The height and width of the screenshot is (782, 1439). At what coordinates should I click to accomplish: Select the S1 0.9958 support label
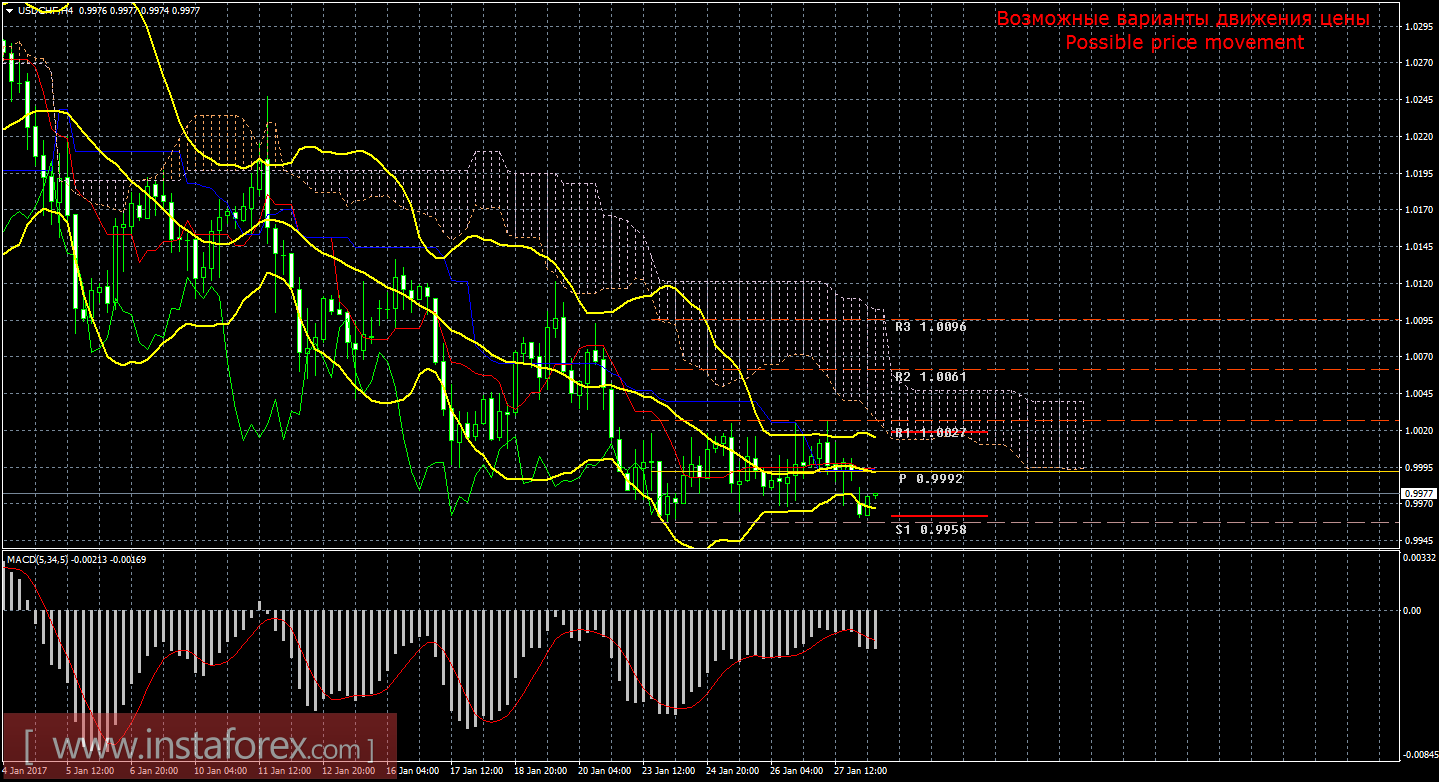[x=930, y=529]
